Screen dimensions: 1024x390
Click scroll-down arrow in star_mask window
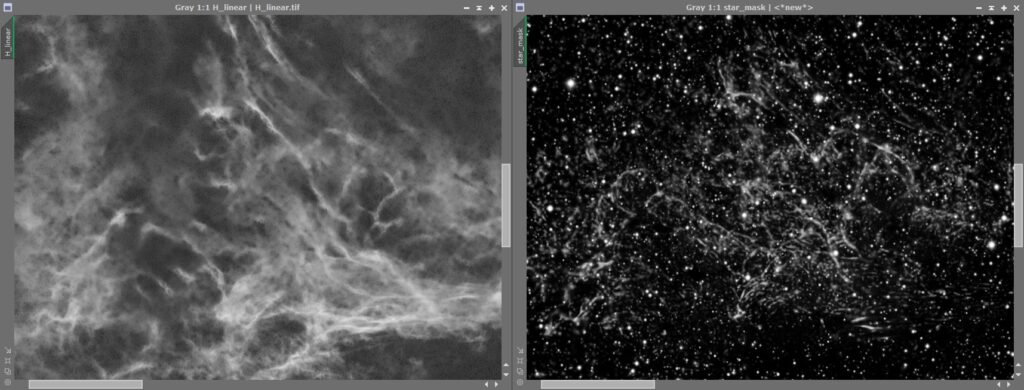pos(1018,374)
